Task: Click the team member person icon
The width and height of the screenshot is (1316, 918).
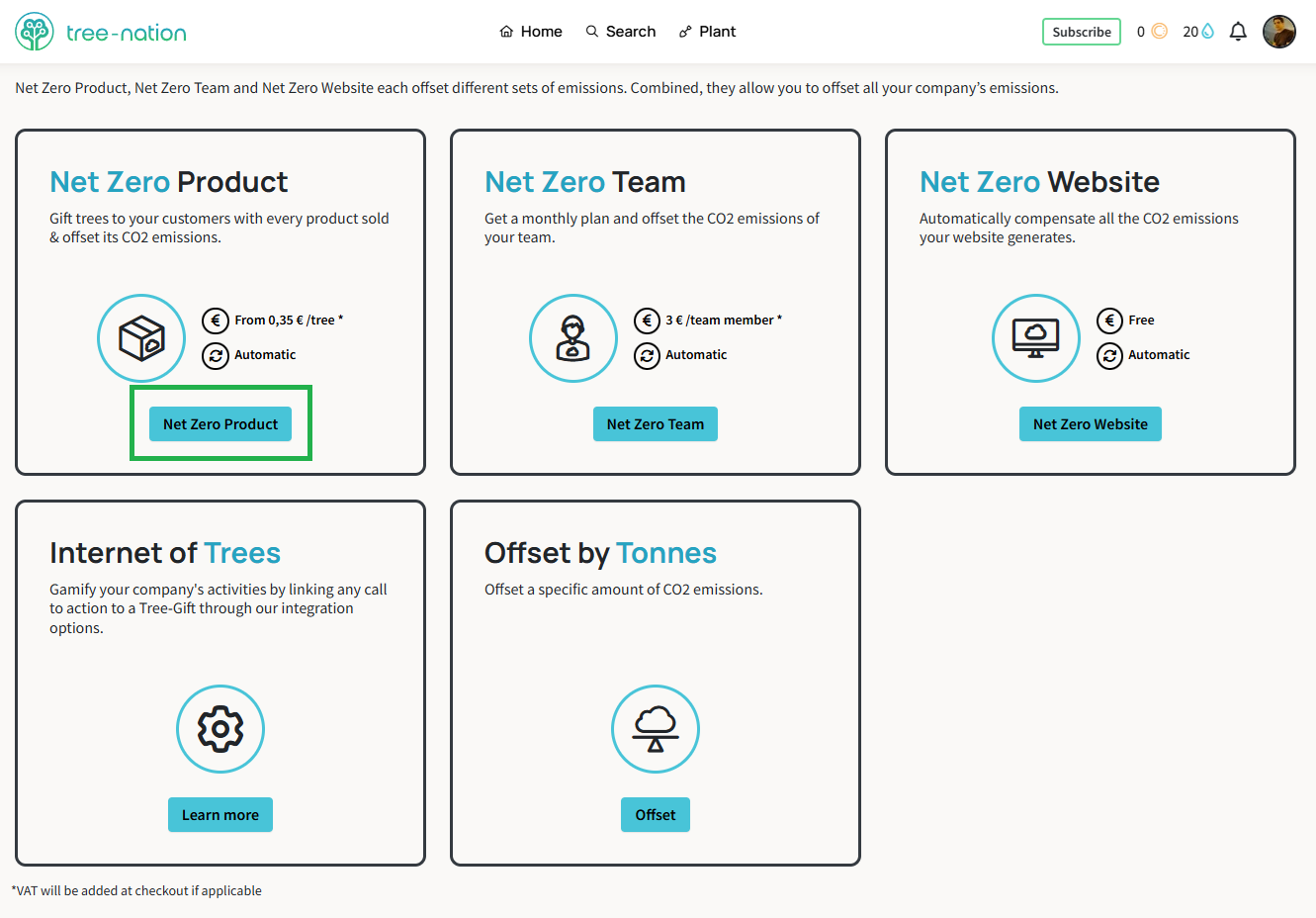Action: [573, 338]
